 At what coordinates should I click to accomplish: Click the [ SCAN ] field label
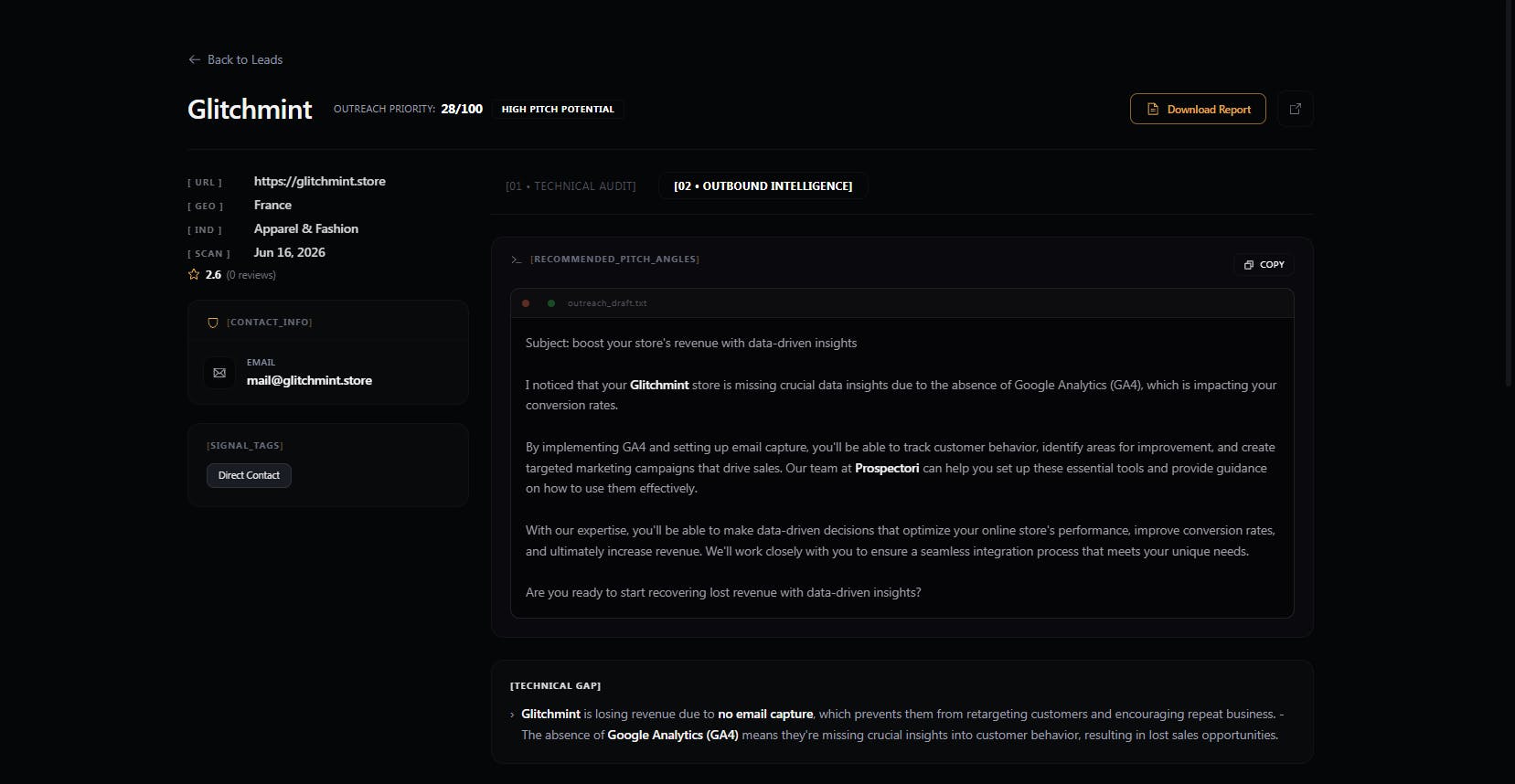coord(208,254)
